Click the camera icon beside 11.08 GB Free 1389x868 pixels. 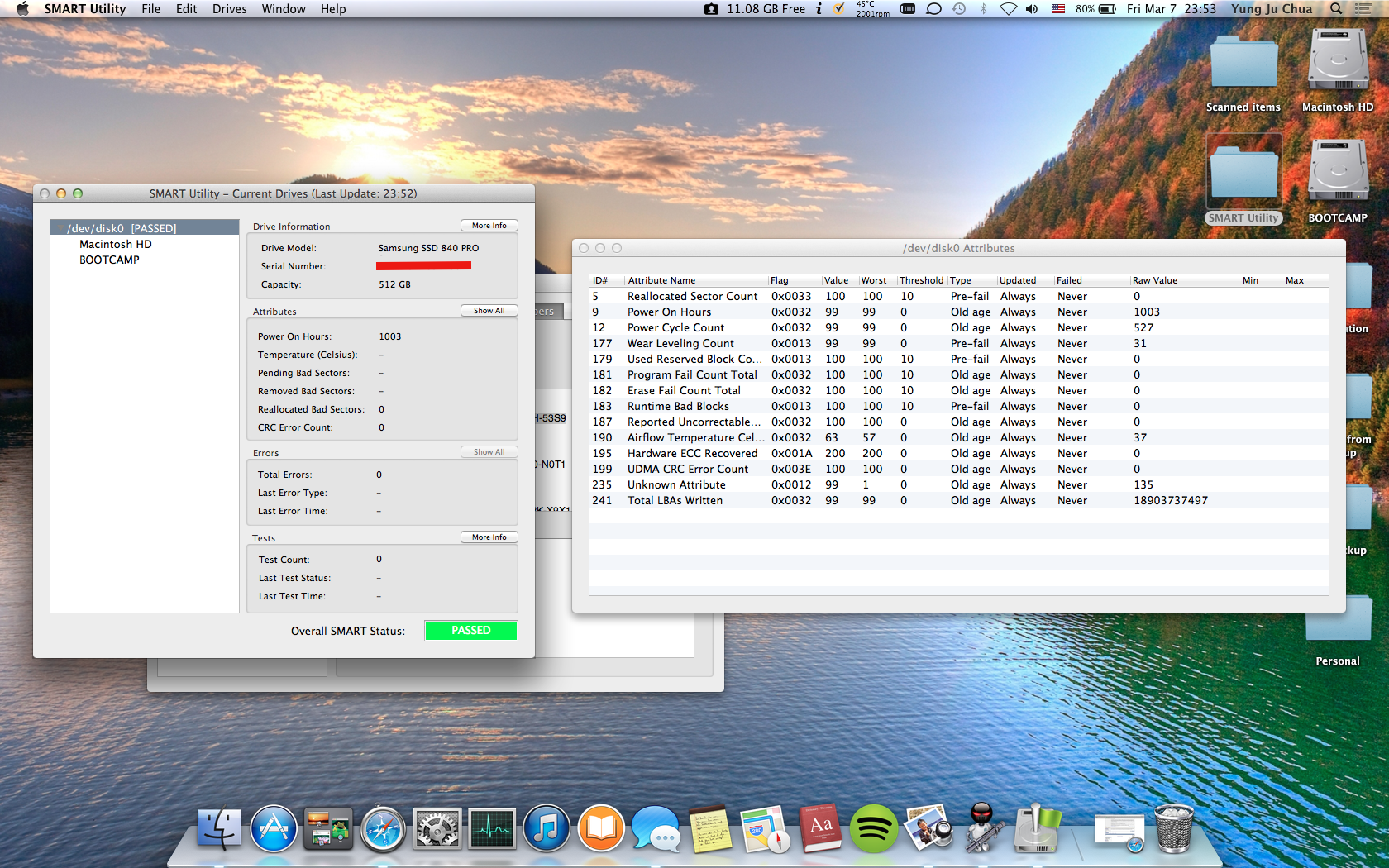[711, 9]
